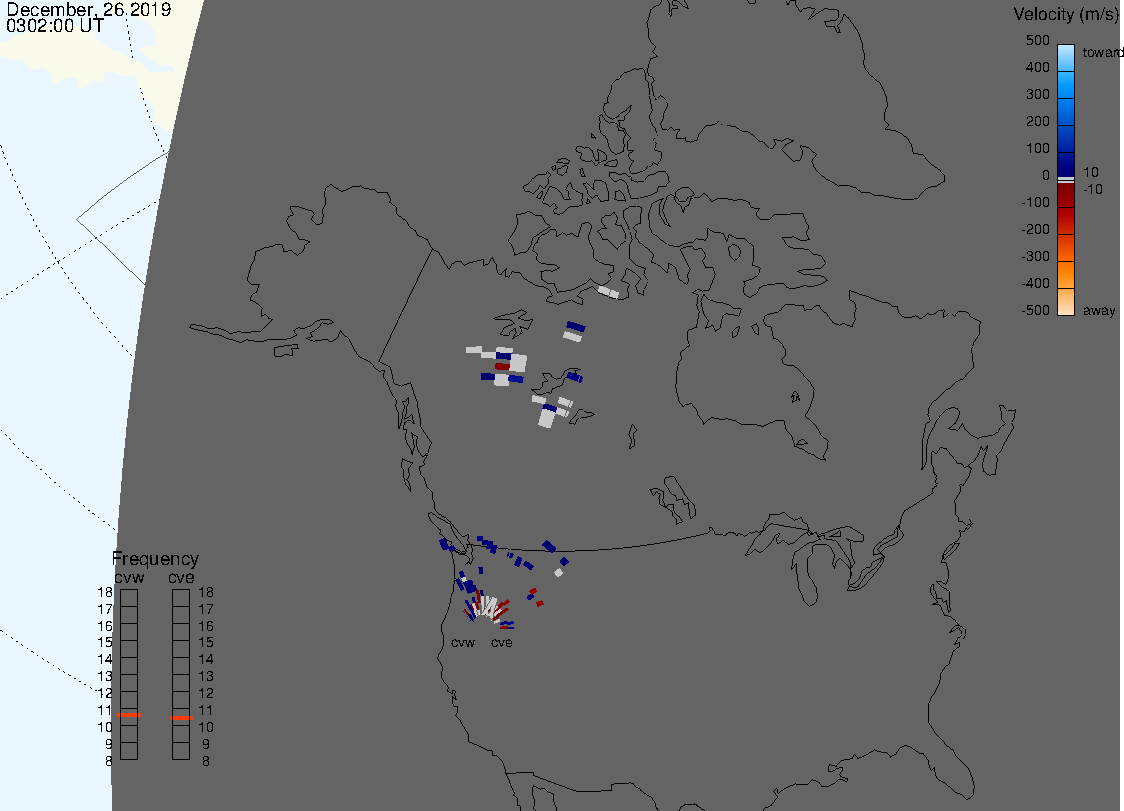Click the 400 velocity scale label

pos(1037,67)
